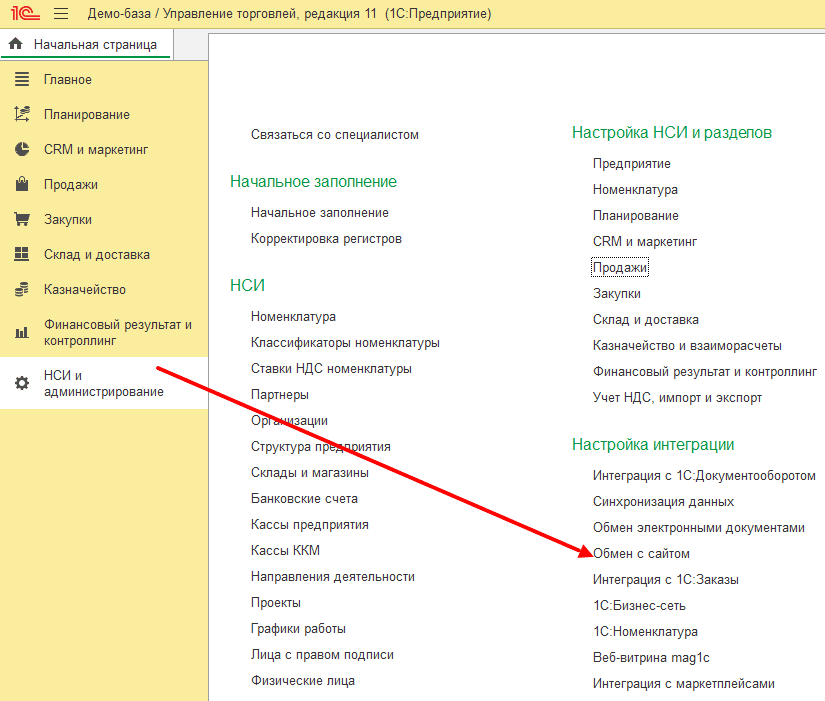The width and height of the screenshot is (825, 701).
Task: Open Номенклатура under НСИ group
Action: [x=293, y=317]
